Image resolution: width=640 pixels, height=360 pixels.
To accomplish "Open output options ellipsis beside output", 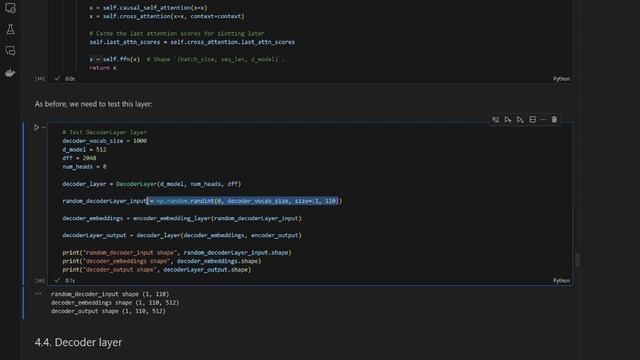I will [38, 294].
